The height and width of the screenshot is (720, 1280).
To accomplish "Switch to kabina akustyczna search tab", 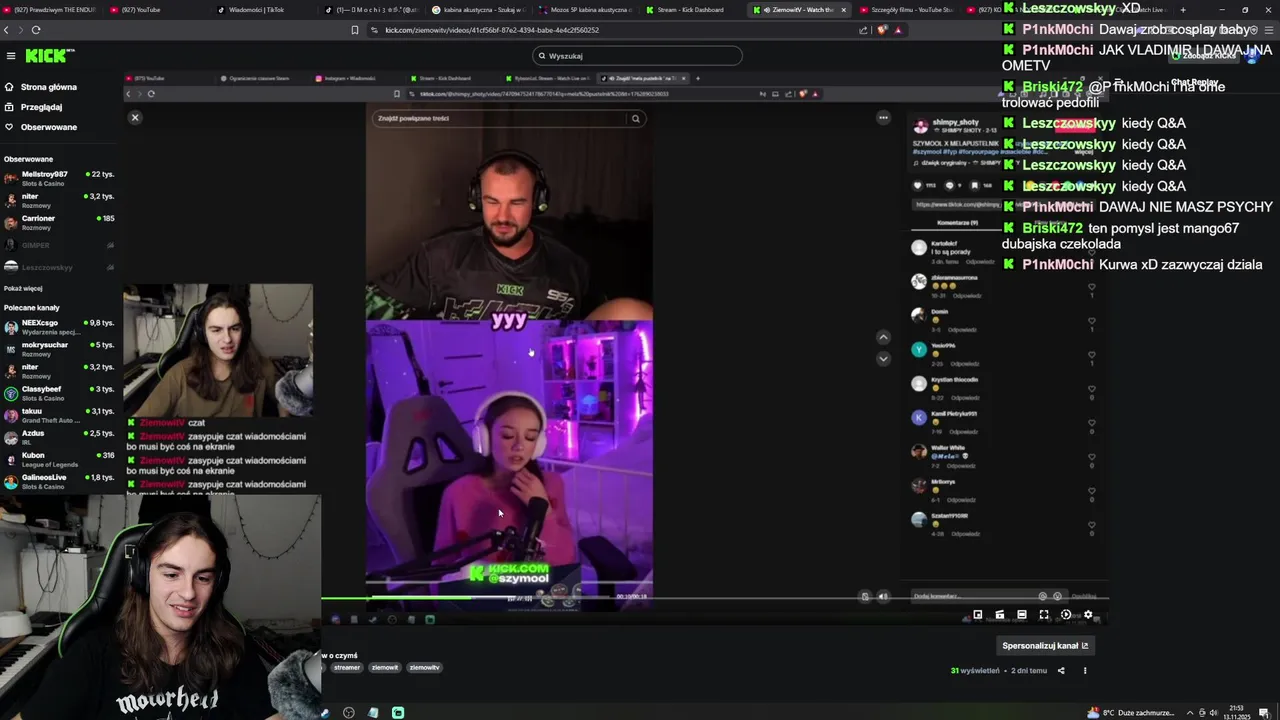I will point(477,9).
